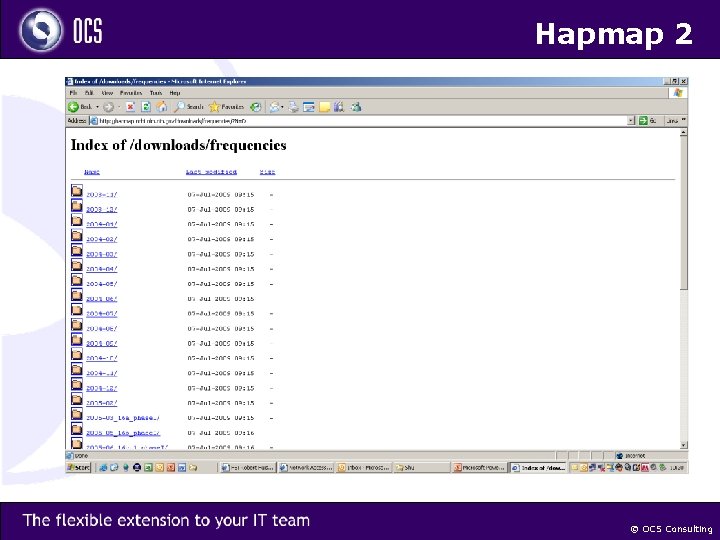Click the vertical scrollbar thumb
Image resolution: width=720 pixels, height=540 pixels.
coord(683,213)
